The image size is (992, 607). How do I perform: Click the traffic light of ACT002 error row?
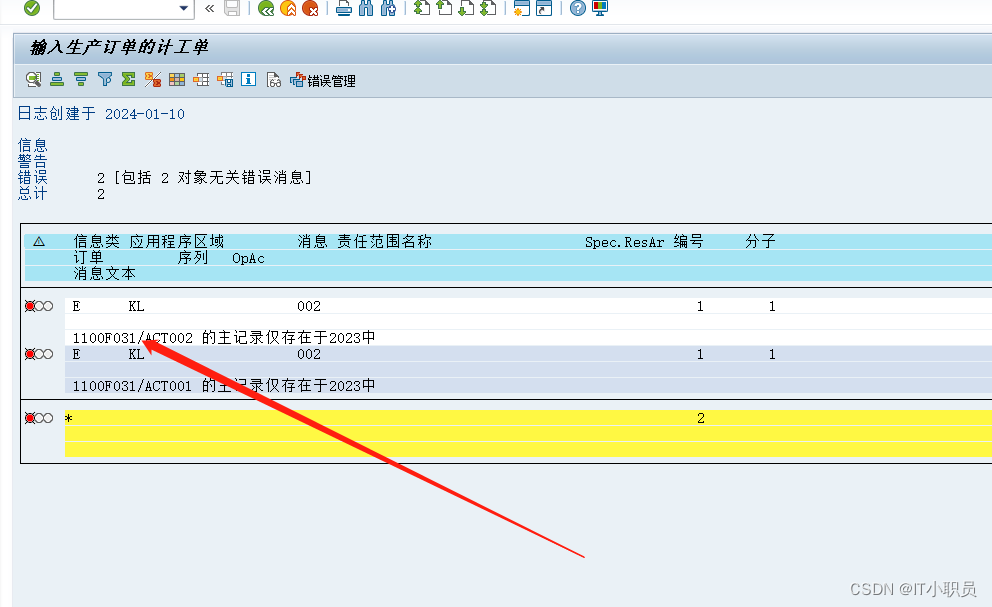pos(39,306)
